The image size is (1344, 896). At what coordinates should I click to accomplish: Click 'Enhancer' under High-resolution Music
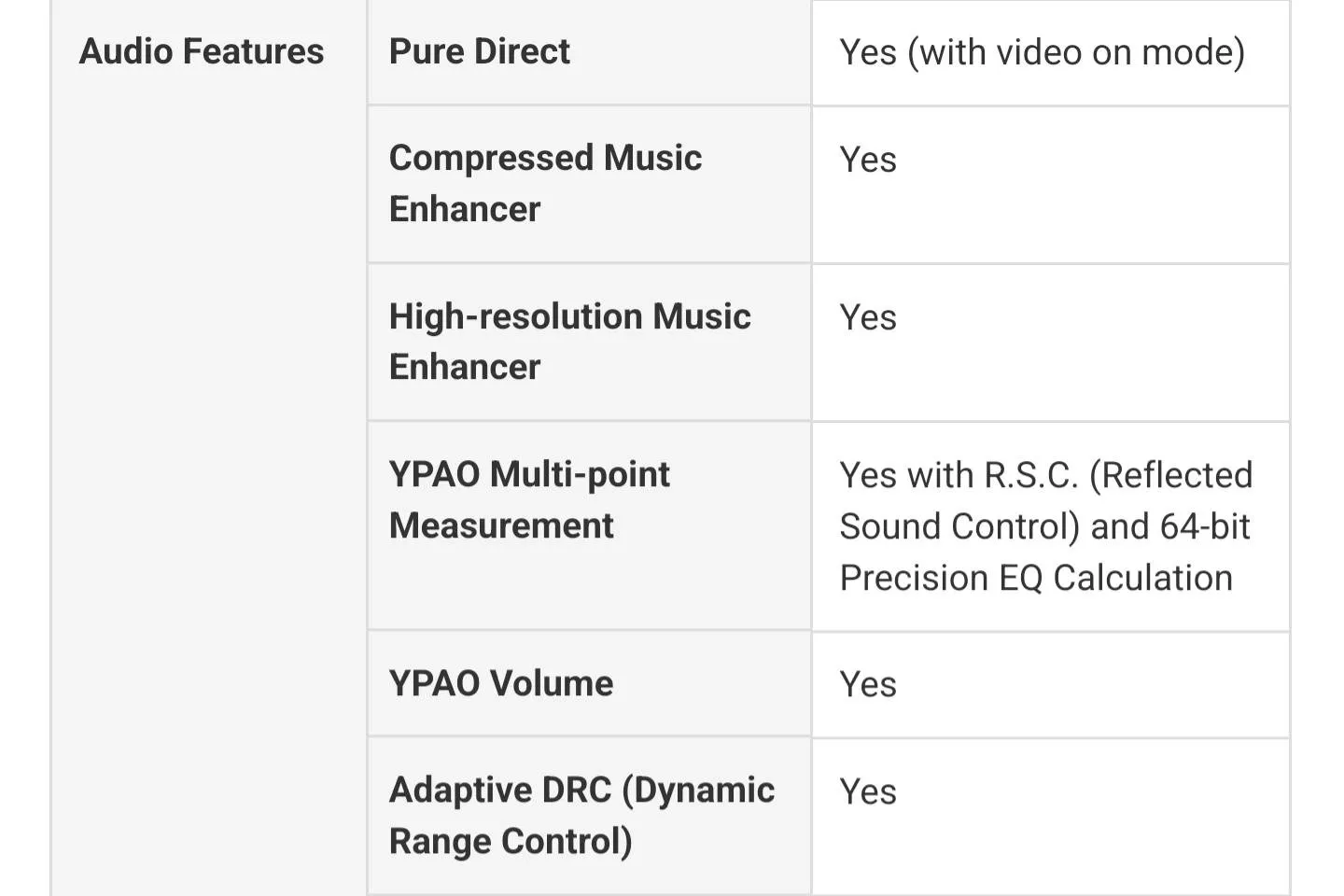pyautogui.click(x=465, y=368)
